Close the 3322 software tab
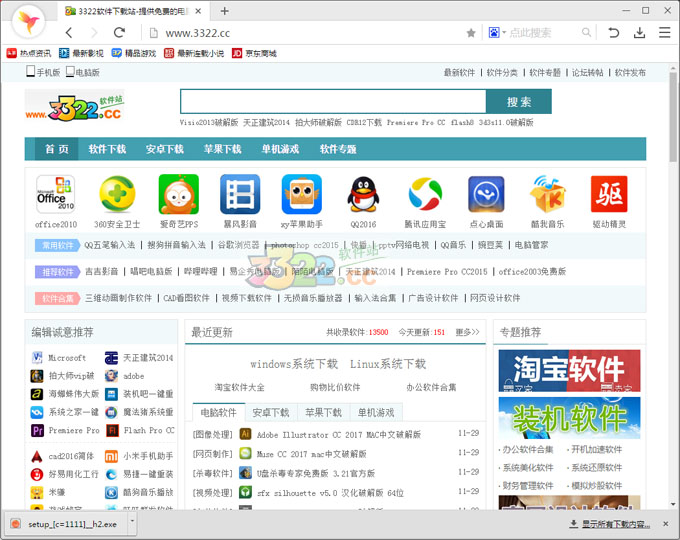The height and width of the screenshot is (540, 680). click(x=198, y=11)
